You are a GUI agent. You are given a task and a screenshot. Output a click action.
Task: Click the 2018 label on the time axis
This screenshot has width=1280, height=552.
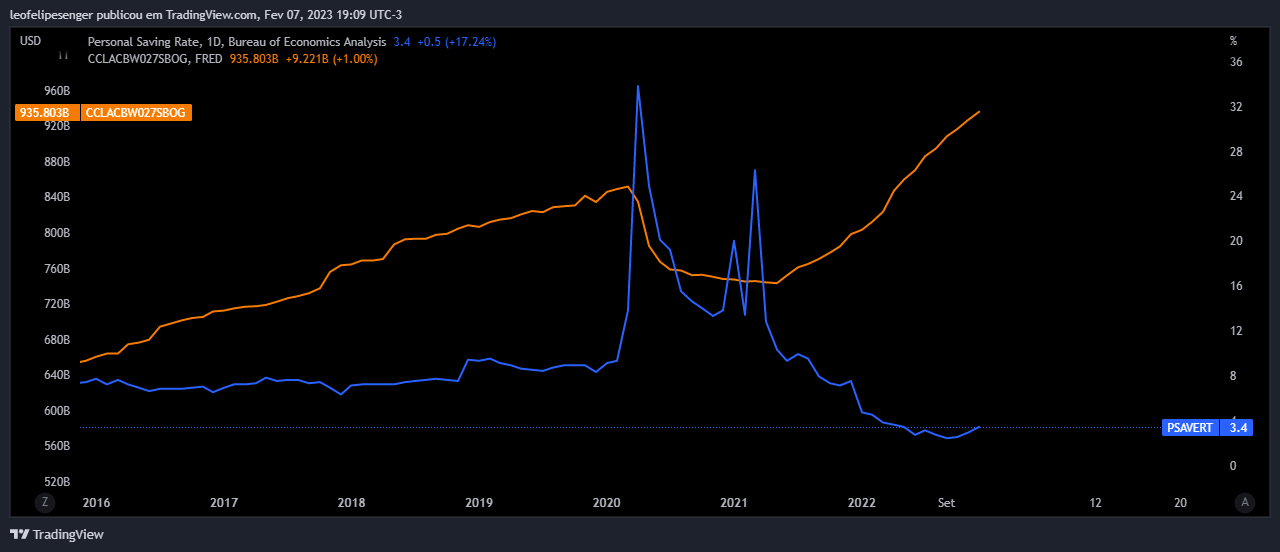[351, 503]
